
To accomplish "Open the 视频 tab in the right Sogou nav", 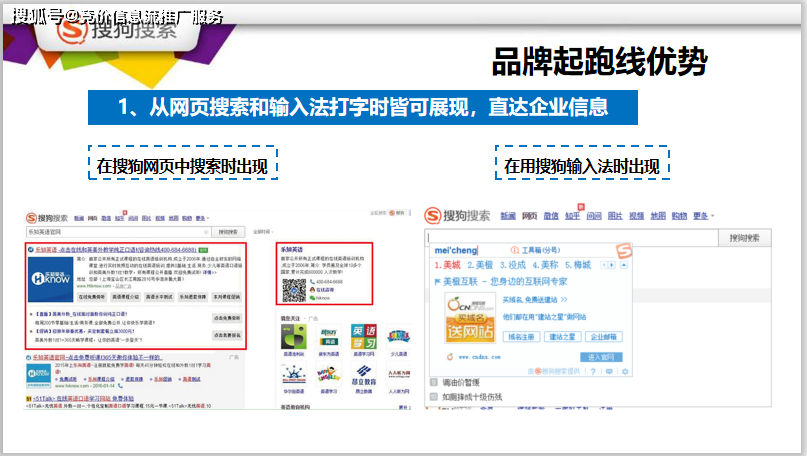I will tap(637, 216).
